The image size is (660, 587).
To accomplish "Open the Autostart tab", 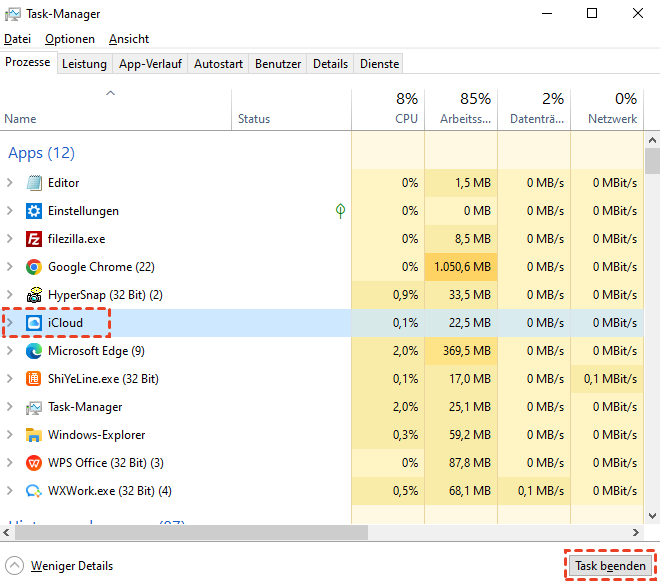I will point(218,63).
